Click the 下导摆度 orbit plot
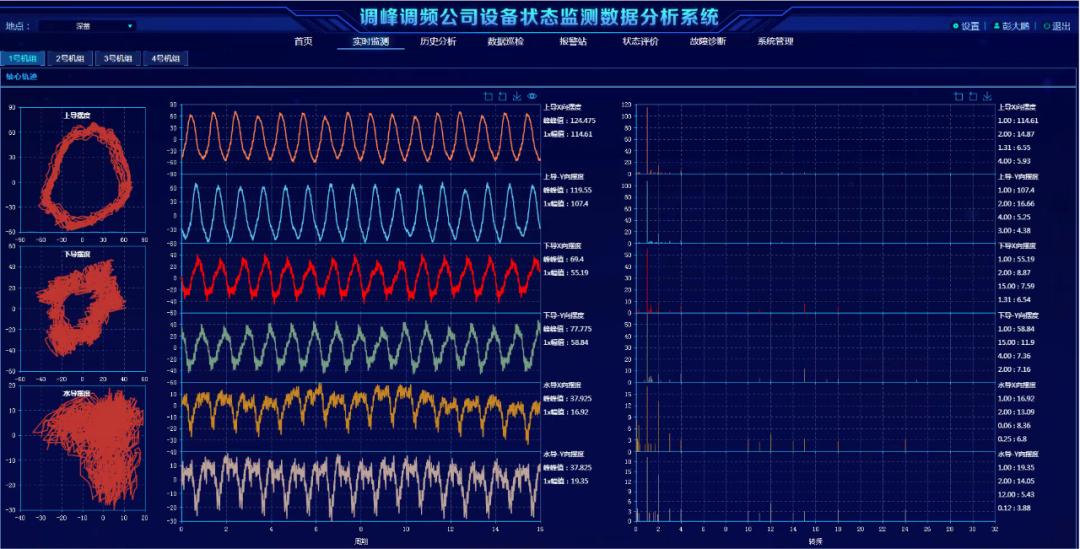Viewport: 1080px width, 549px height. coord(83,309)
